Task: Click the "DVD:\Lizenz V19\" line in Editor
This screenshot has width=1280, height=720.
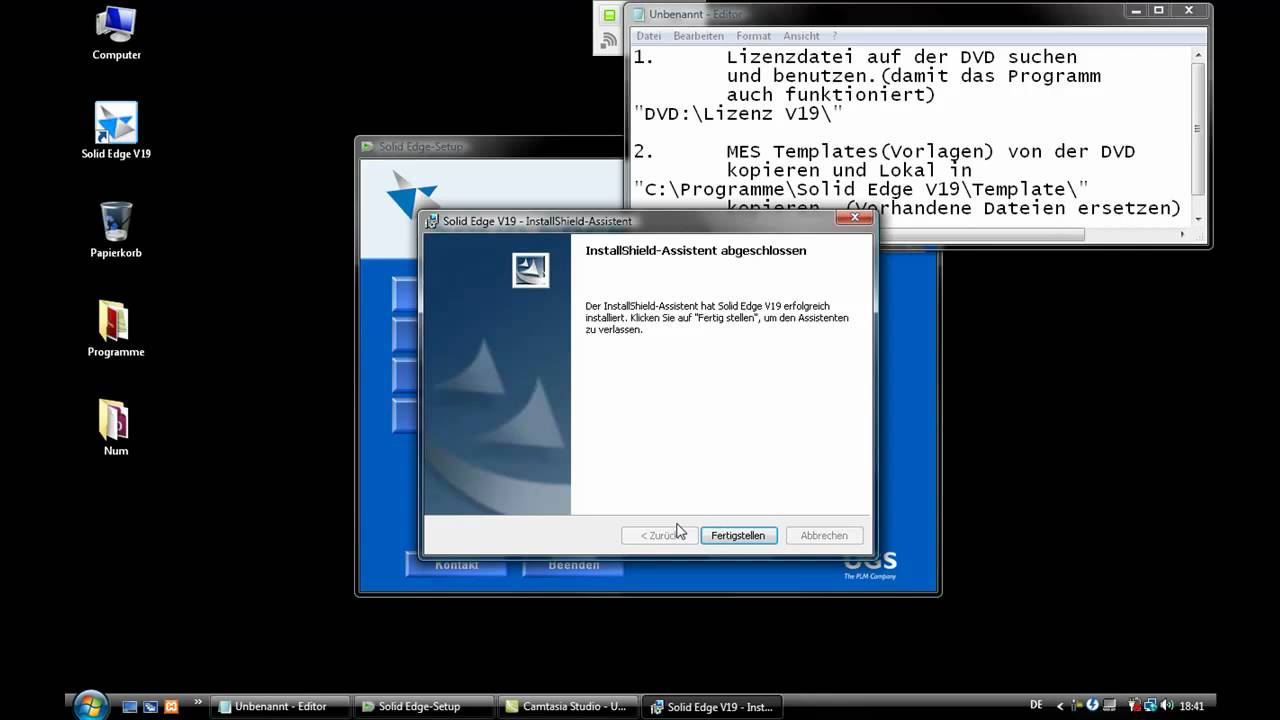Action: point(738,114)
